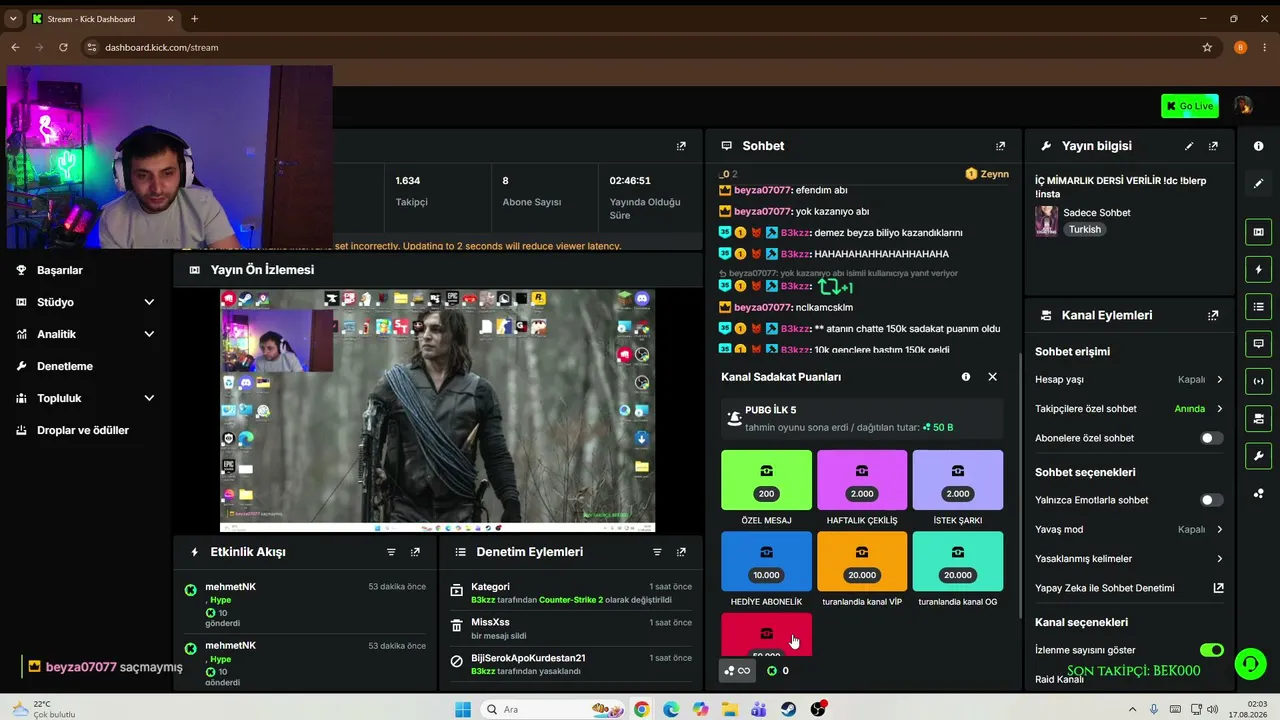This screenshot has width=1280, height=720.
Task: Close the Kanal Sadakat Puanları popup
Action: (992, 377)
